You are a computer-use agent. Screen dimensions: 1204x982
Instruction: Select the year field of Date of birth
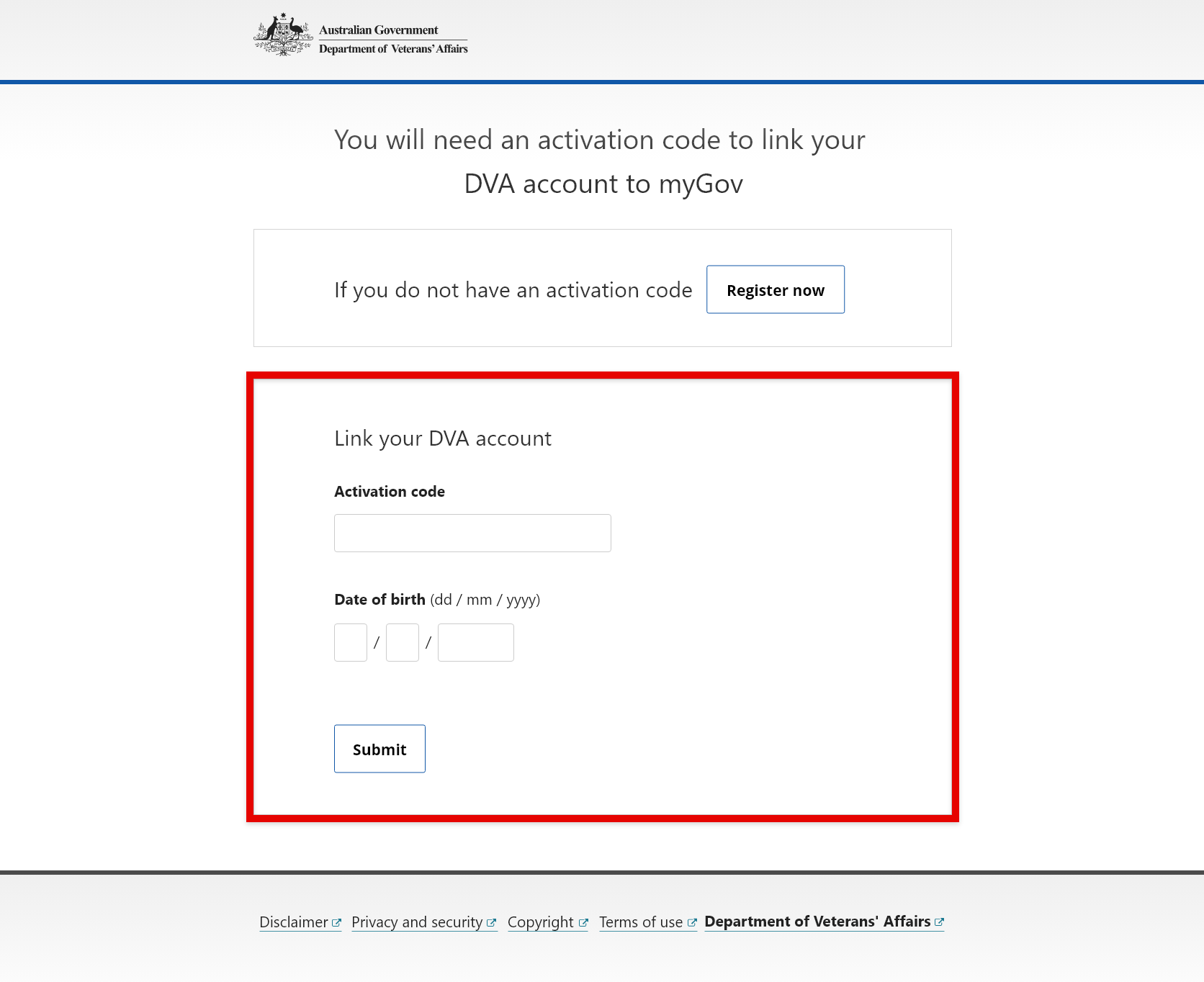coord(475,641)
